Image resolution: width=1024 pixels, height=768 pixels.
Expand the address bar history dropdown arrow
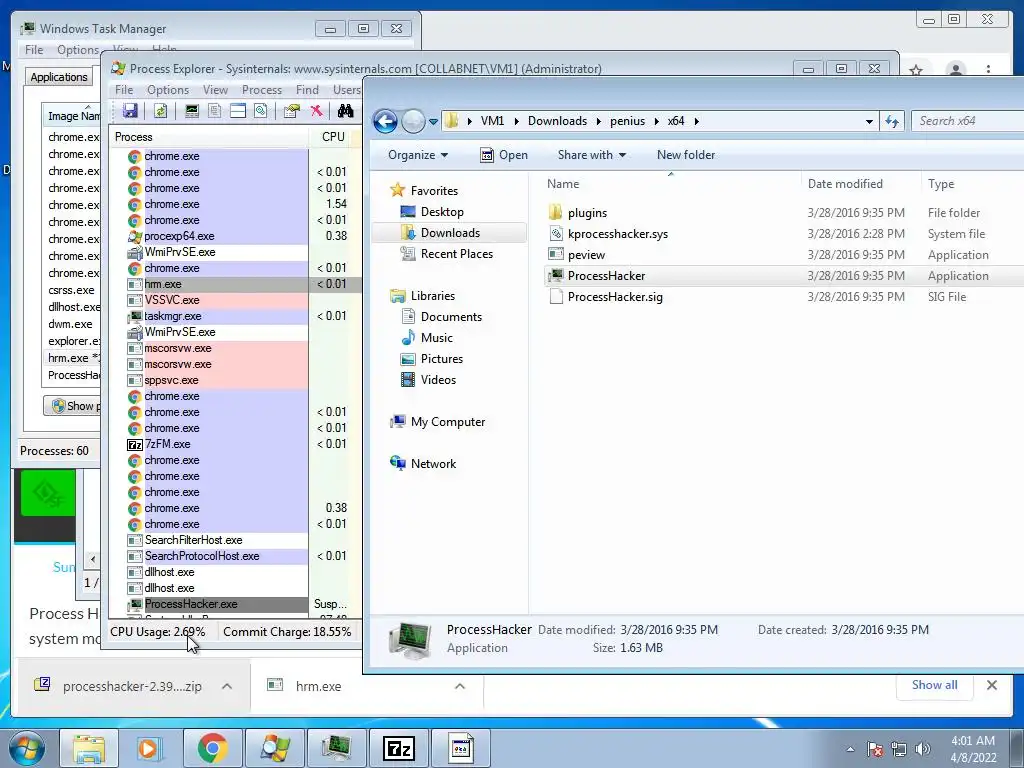pos(869,121)
